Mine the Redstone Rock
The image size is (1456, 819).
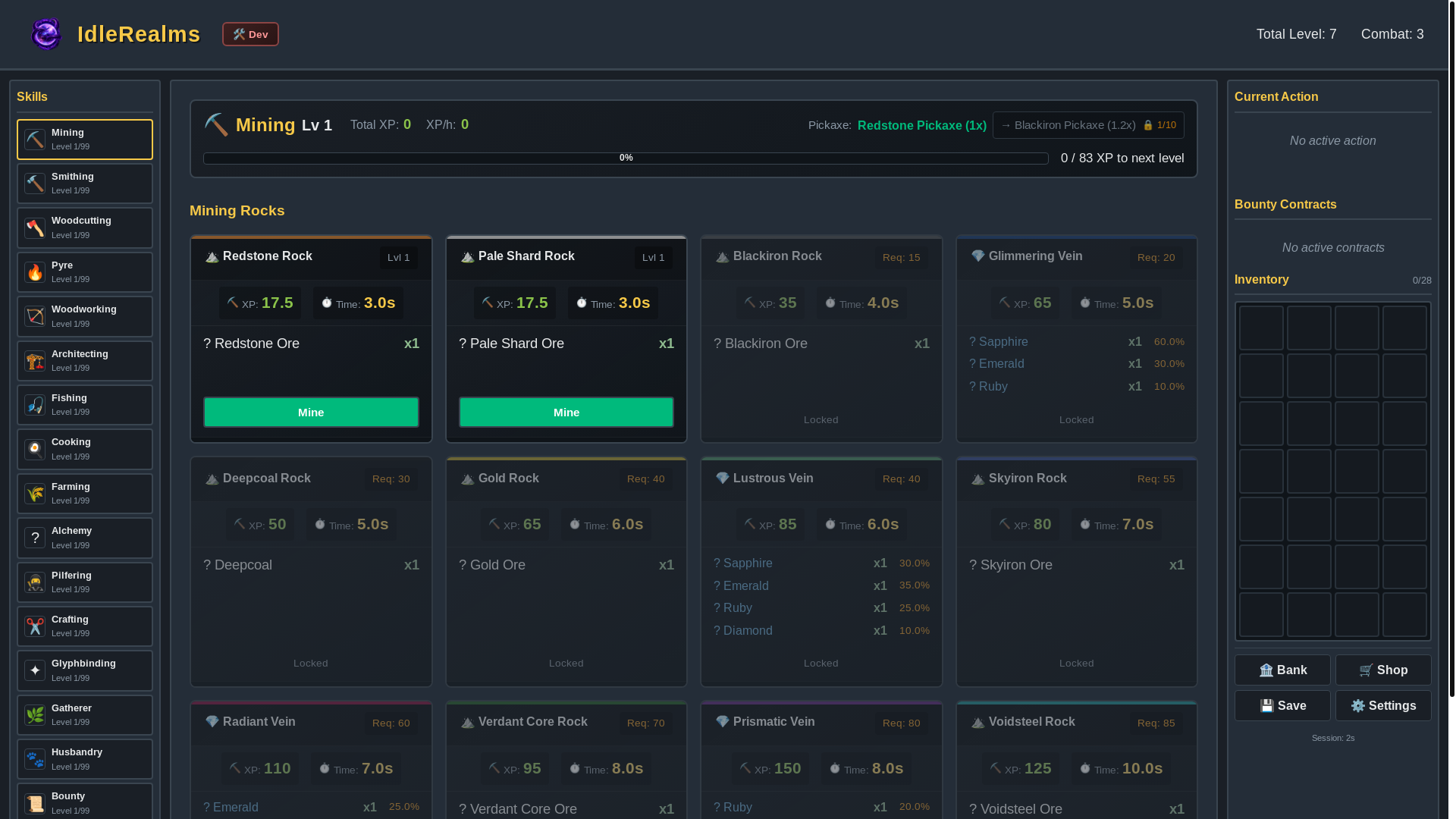(311, 413)
